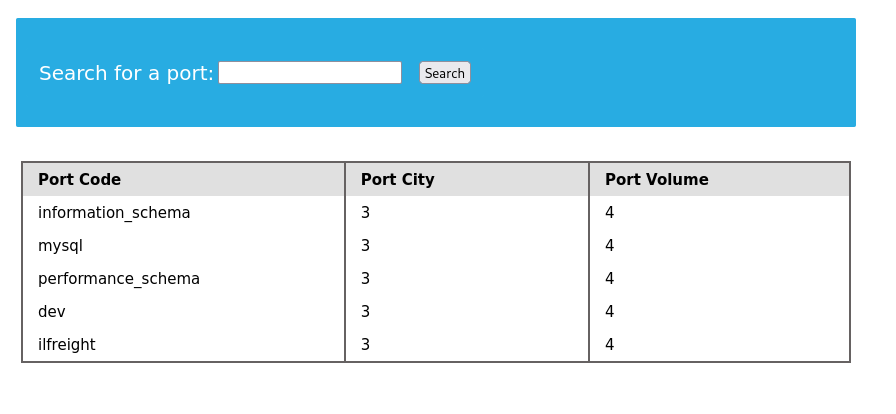Click the ilfreight port code cell
Image resolution: width=896 pixels, height=414 pixels.
click(67, 345)
